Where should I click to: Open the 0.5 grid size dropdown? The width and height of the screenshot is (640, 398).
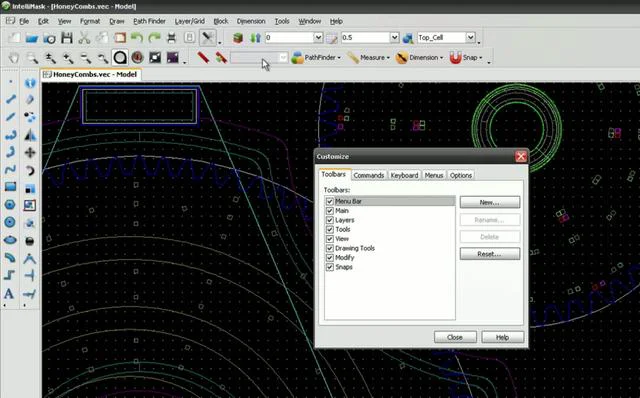(x=394, y=38)
